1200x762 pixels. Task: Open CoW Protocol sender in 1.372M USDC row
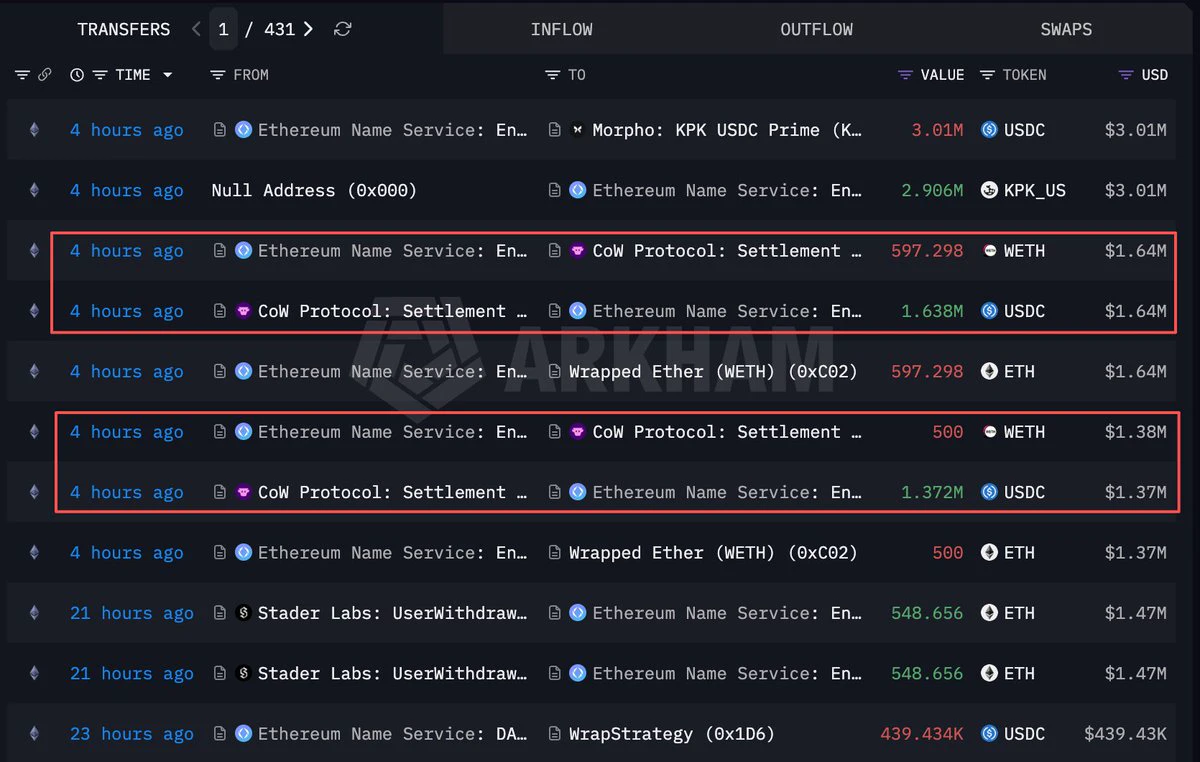click(392, 492)
